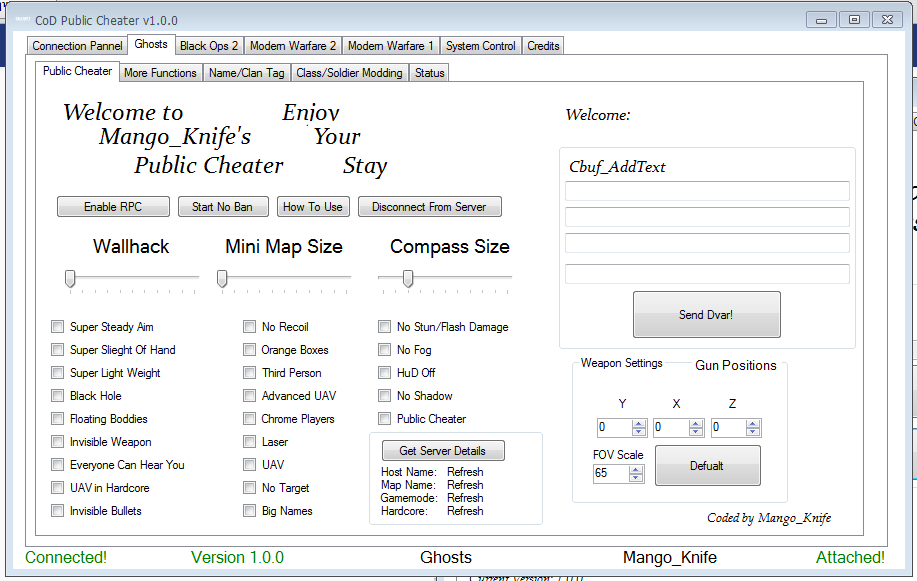Decrease the Y gun position value
This screenshot has width=917, height=581.
[639, 432]
